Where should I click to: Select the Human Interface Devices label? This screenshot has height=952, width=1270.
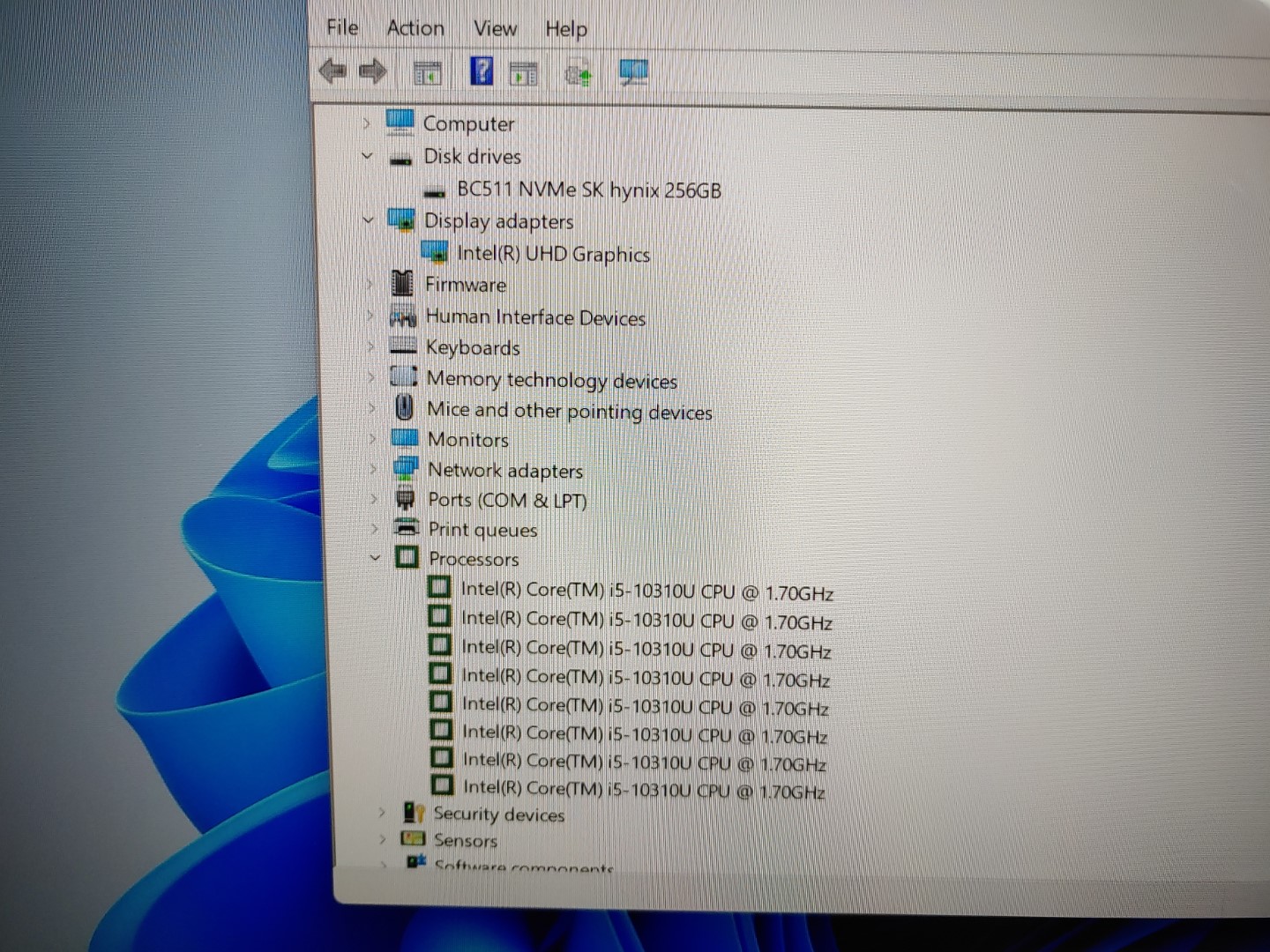point(535,317)
